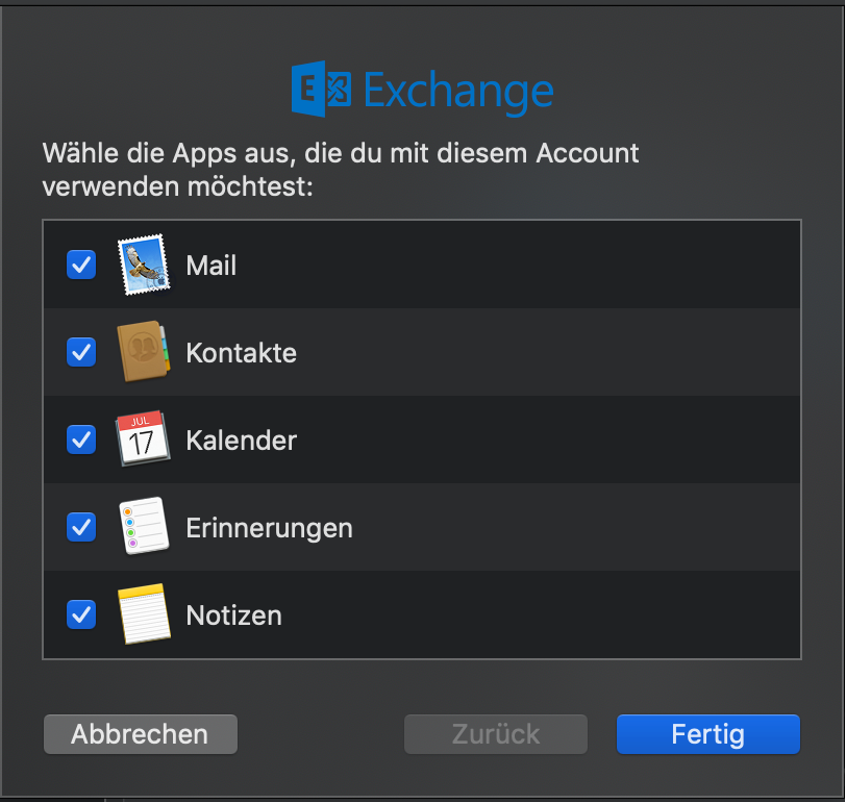Select the Kalender row label
The height and width of the screenshot is (802, 845).
coord(241,440)
